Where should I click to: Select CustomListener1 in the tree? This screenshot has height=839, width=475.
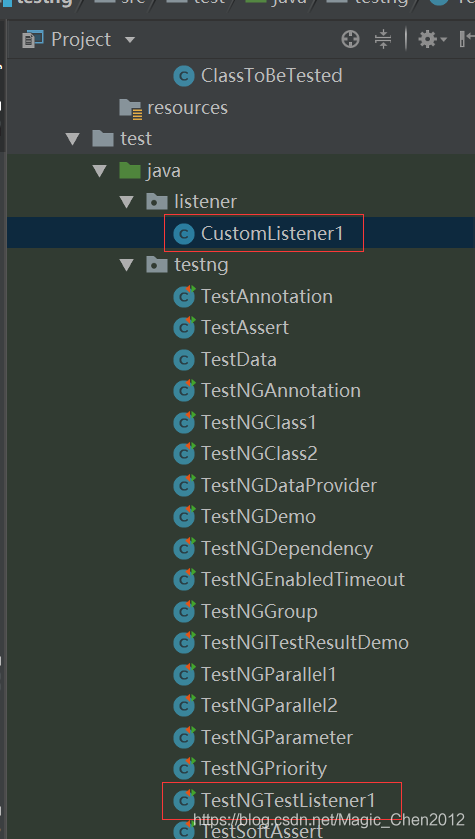click(x=272, y=234)
